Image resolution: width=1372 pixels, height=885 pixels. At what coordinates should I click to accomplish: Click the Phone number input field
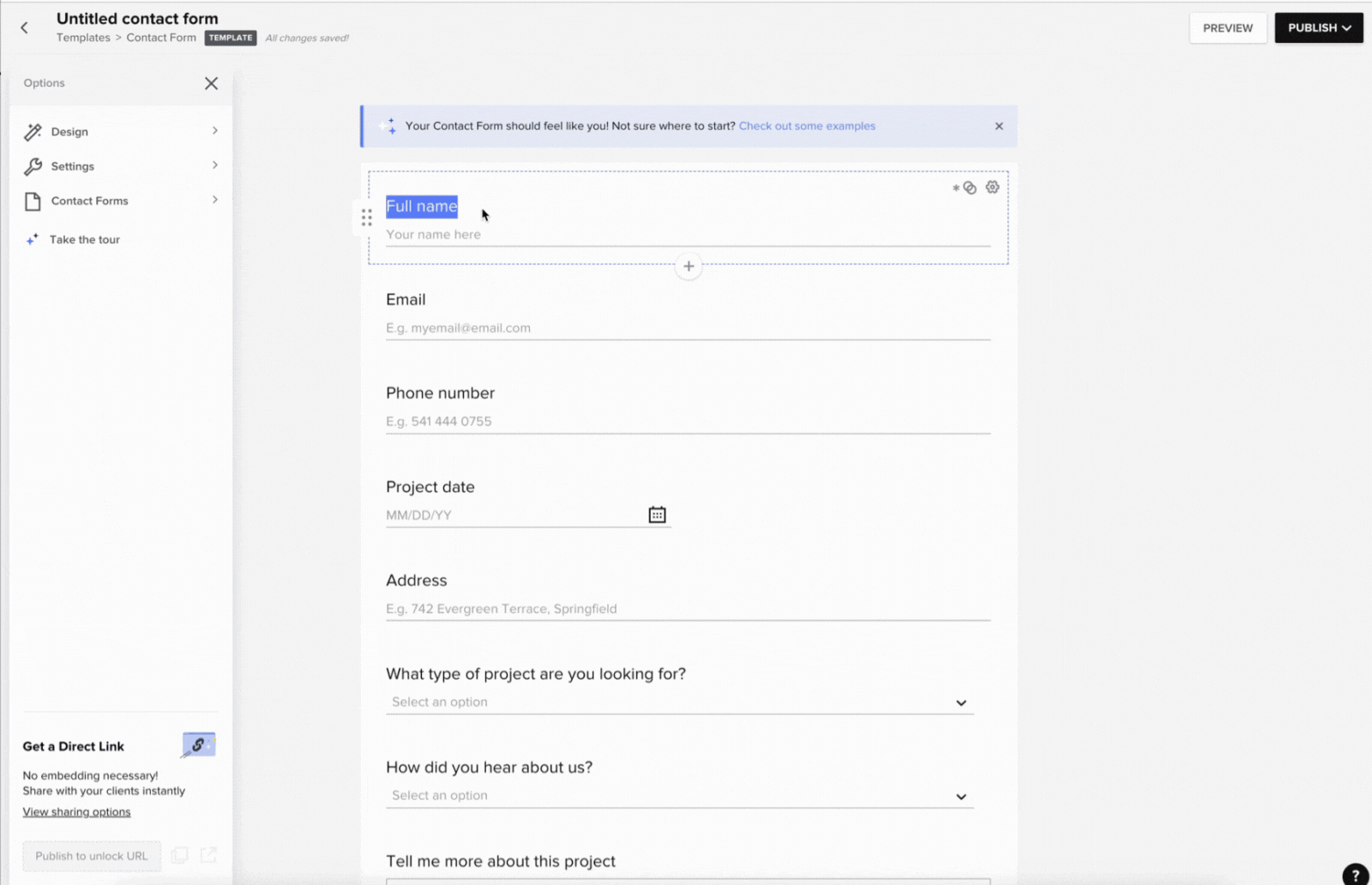click(688, 422)
